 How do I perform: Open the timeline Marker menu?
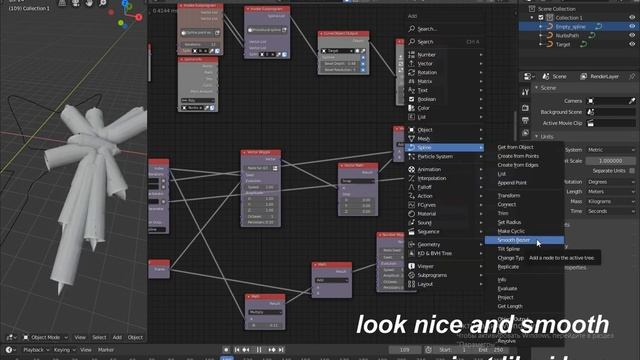[x=106, y=350]
